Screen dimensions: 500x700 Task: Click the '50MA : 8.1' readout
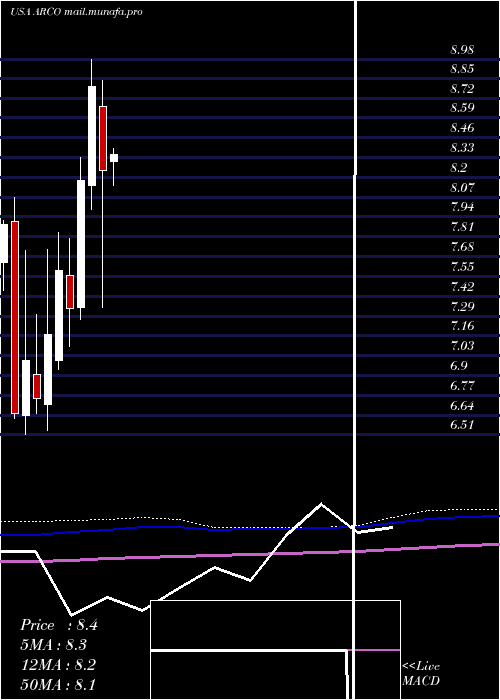tap(58, 684)
